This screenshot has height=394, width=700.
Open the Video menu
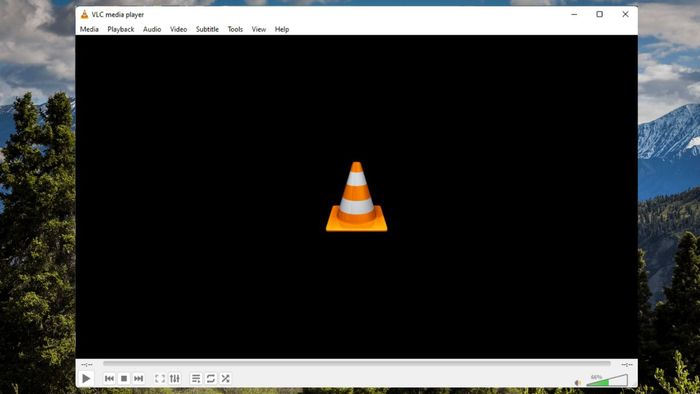click(x=178, y=29)
